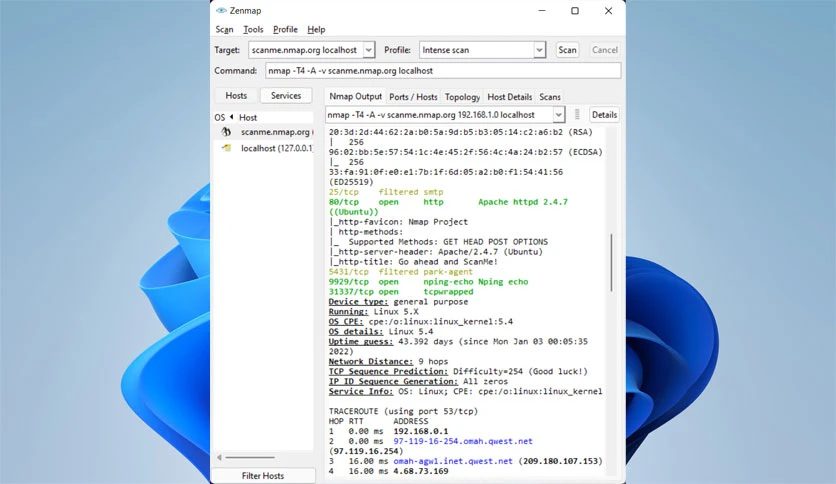Viewport: 836px width, 484px height.
Task: Click the Details button
Action: (x=604, y=115)
